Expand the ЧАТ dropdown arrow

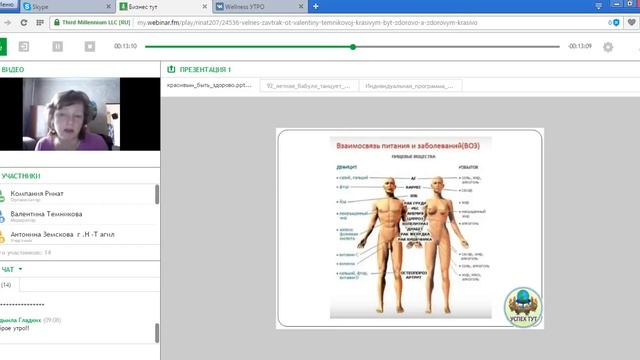tap(20, 269)
